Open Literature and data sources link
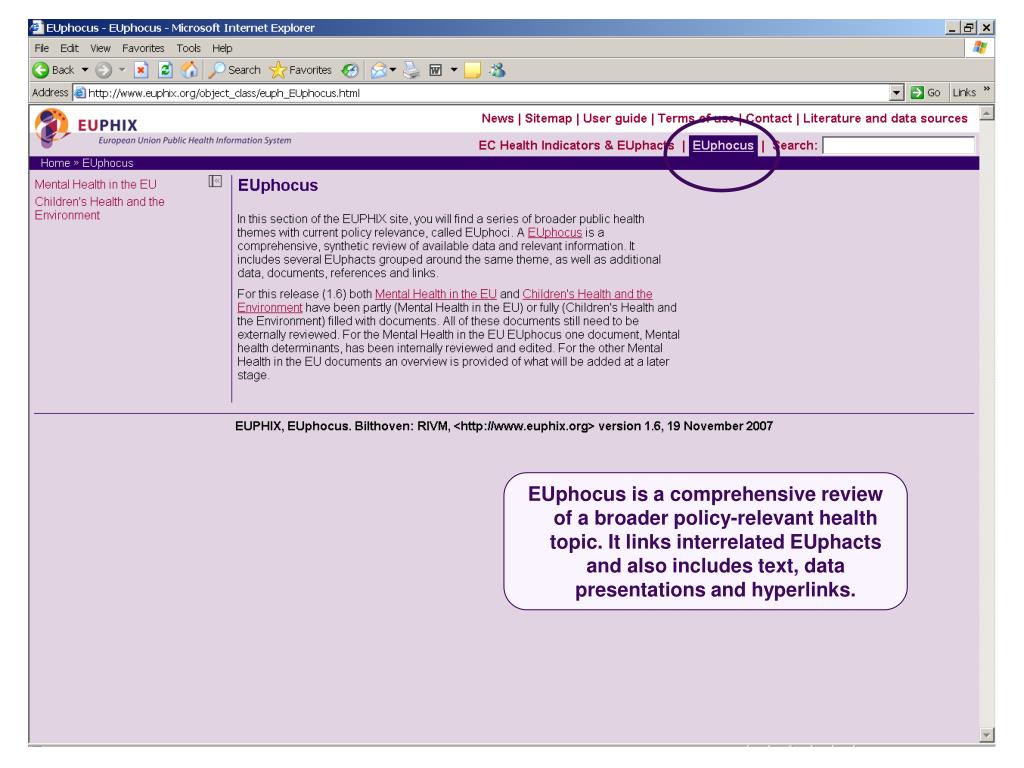1024x768 pixels. 885,118
